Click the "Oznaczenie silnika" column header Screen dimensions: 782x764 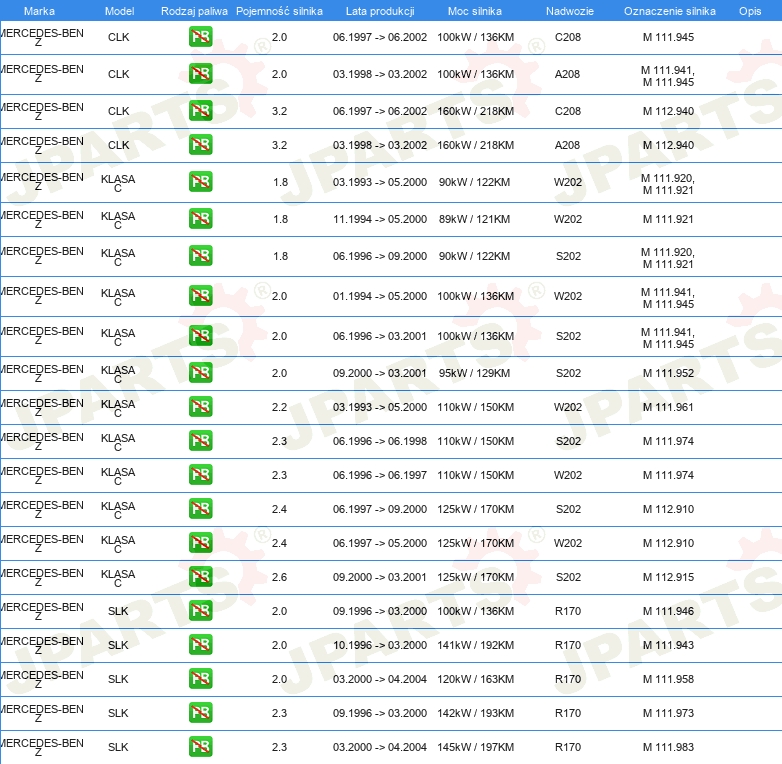669,11
